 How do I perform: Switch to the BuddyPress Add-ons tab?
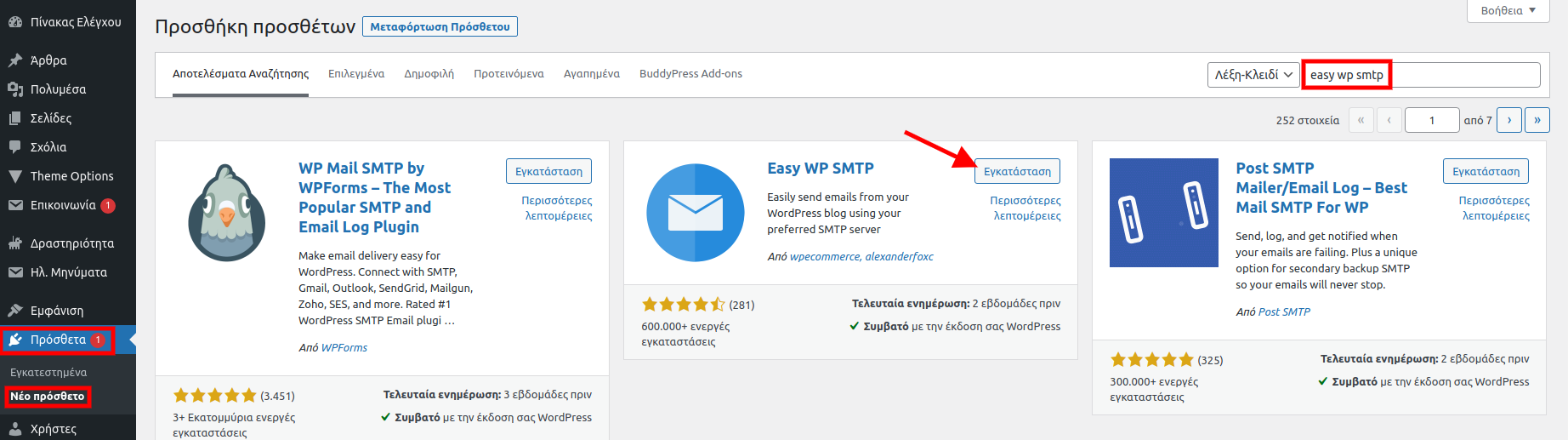coord(690,74)
